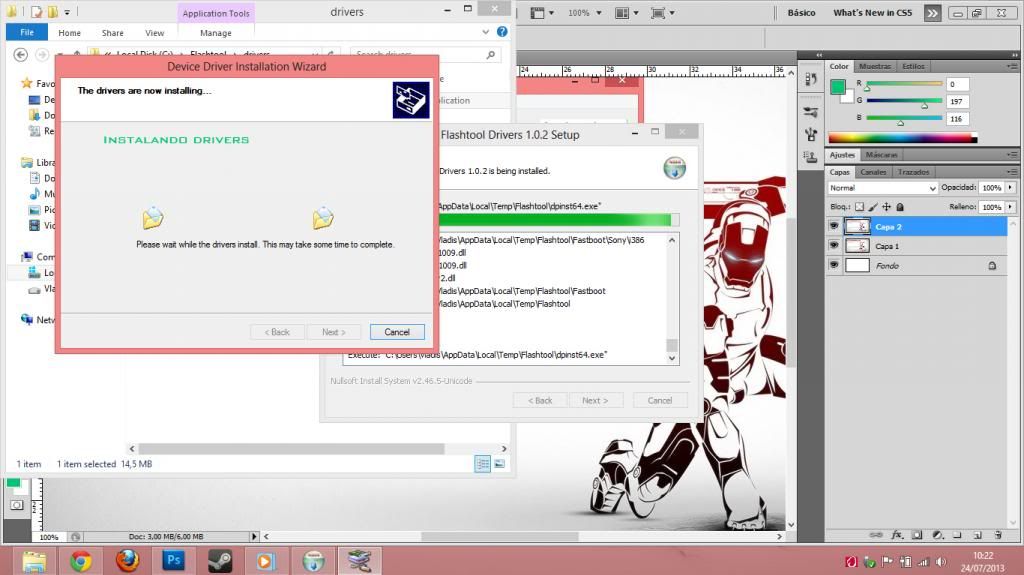Viewport: 1024px width, 575px height.
Task: Create new adjustment layer icon
Action: (938, 534)
